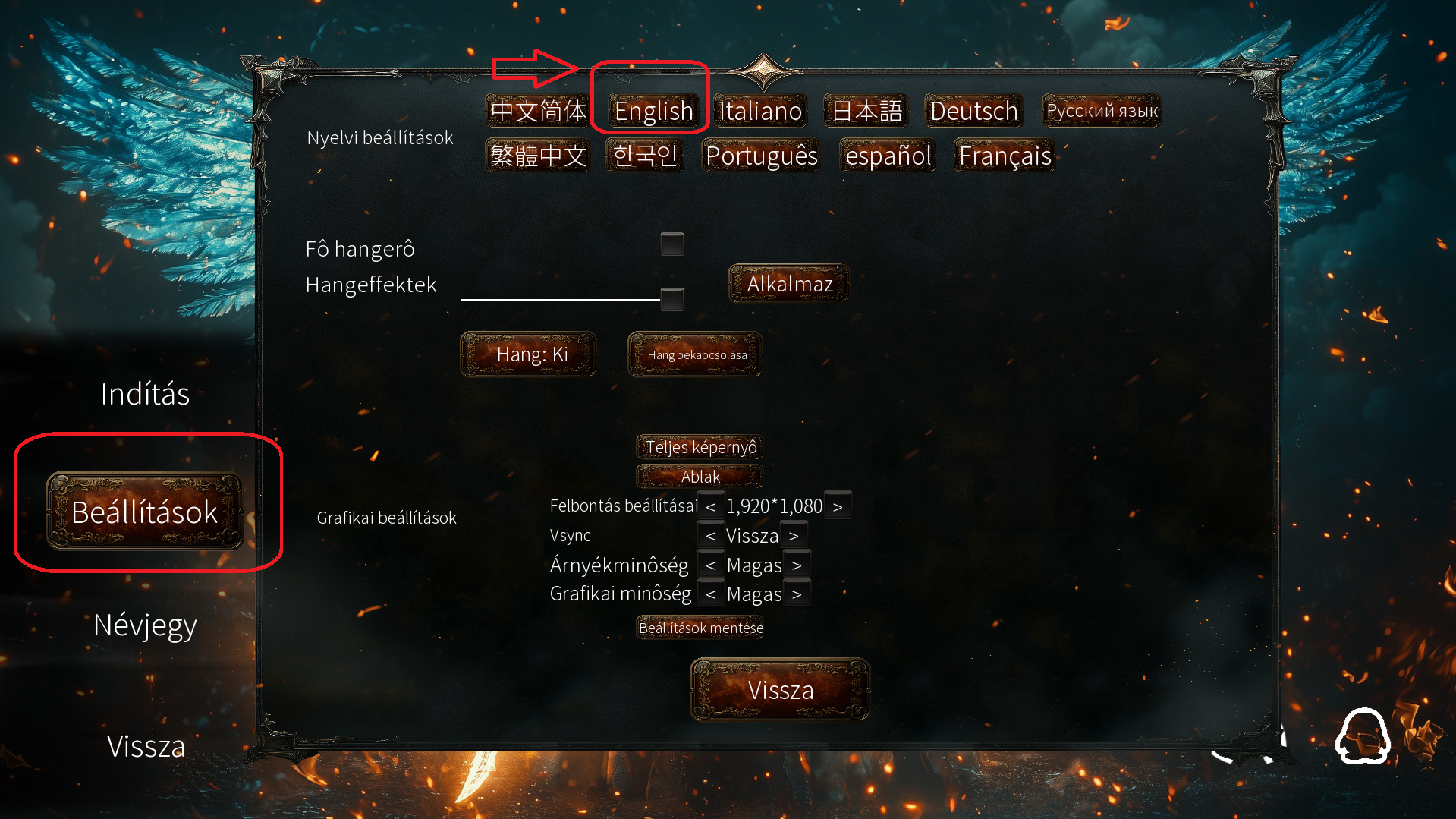
Task: Switch to Ablak windowed mode
Action: 700,477
